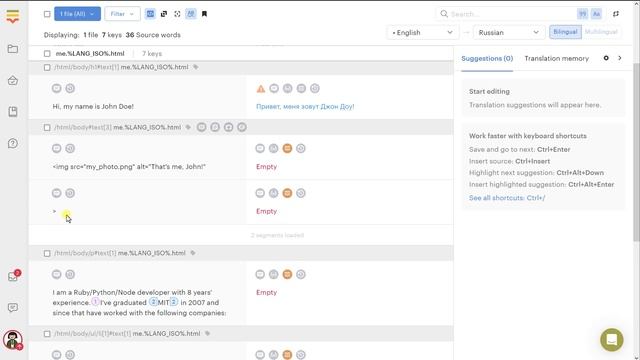Click Empty translation beside img src text
Image resolution: width=640 pixels, height=360 pixels.
[266, 167]
